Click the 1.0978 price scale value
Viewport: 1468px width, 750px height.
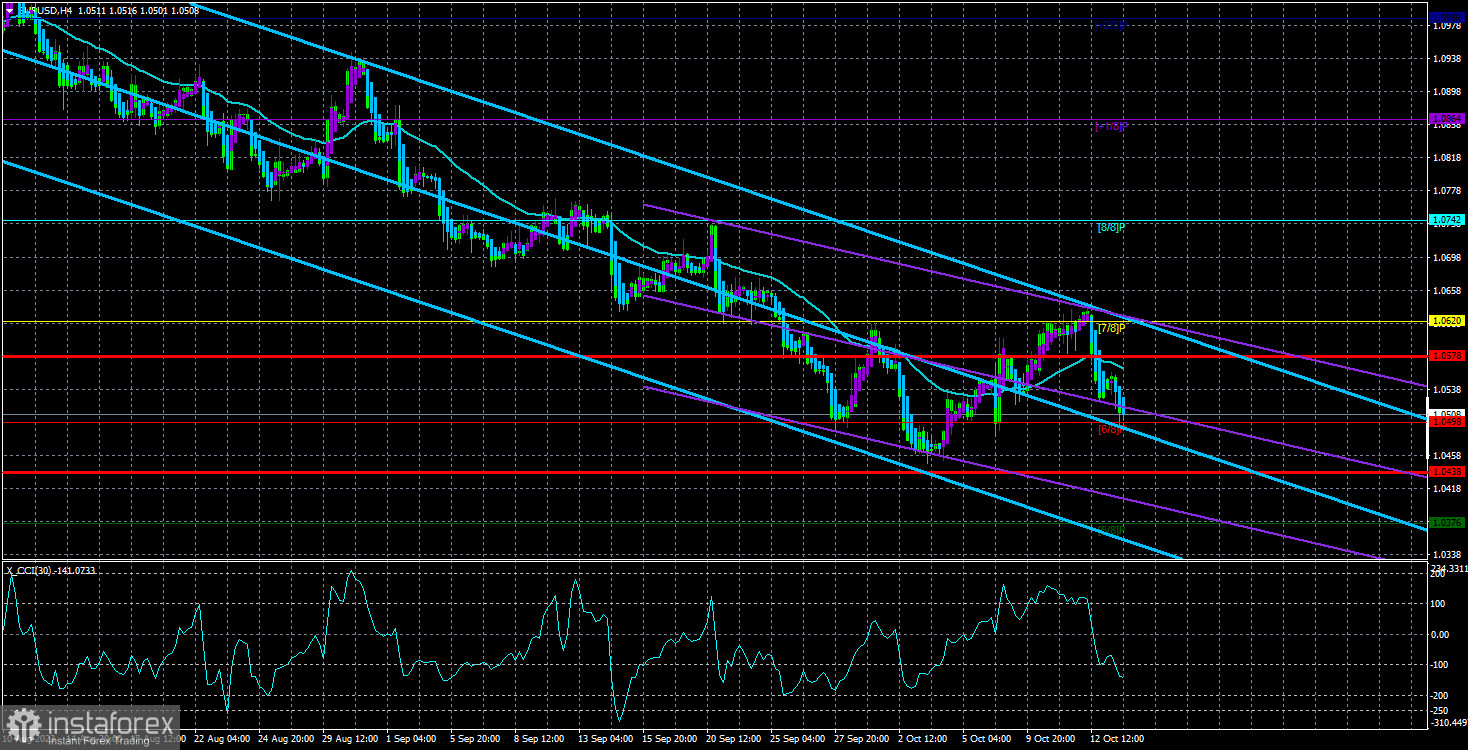point(1448,26)
